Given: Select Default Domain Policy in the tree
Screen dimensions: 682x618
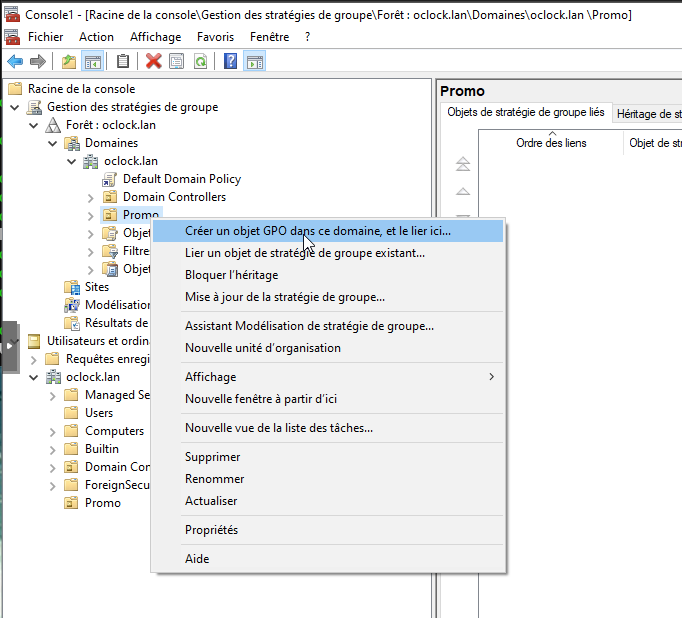Looking at the screenshot, I should tap(181, 179).
